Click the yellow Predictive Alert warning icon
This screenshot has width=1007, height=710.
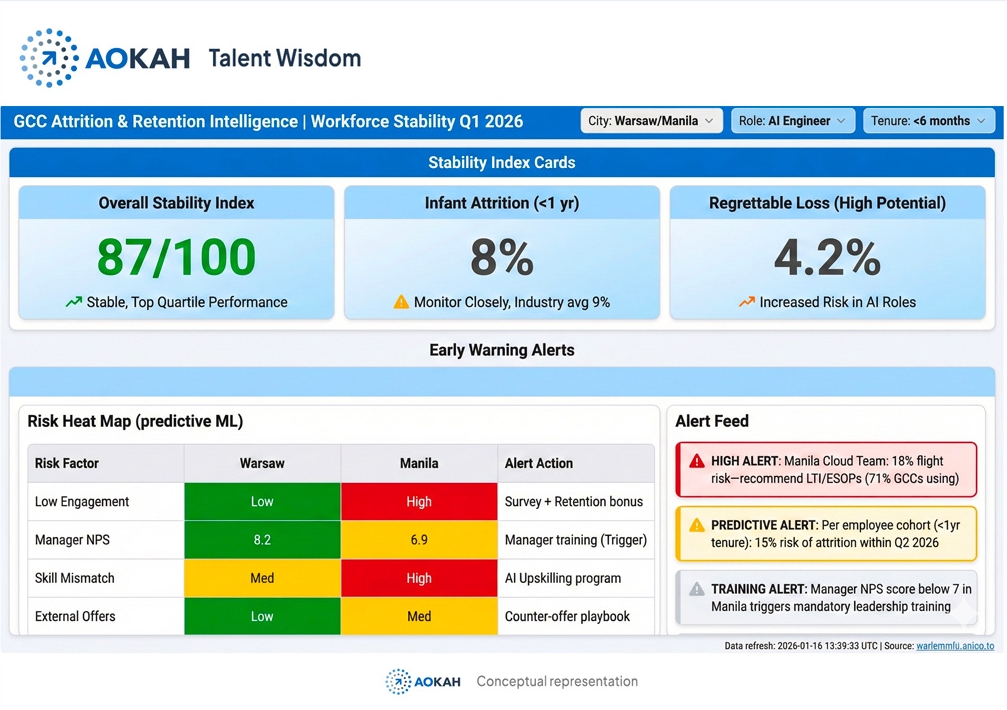[697, 525]
